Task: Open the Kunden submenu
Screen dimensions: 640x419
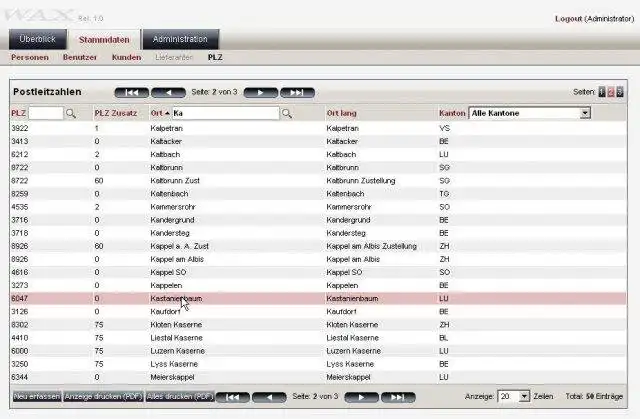Action: click(x=127, y=58)
